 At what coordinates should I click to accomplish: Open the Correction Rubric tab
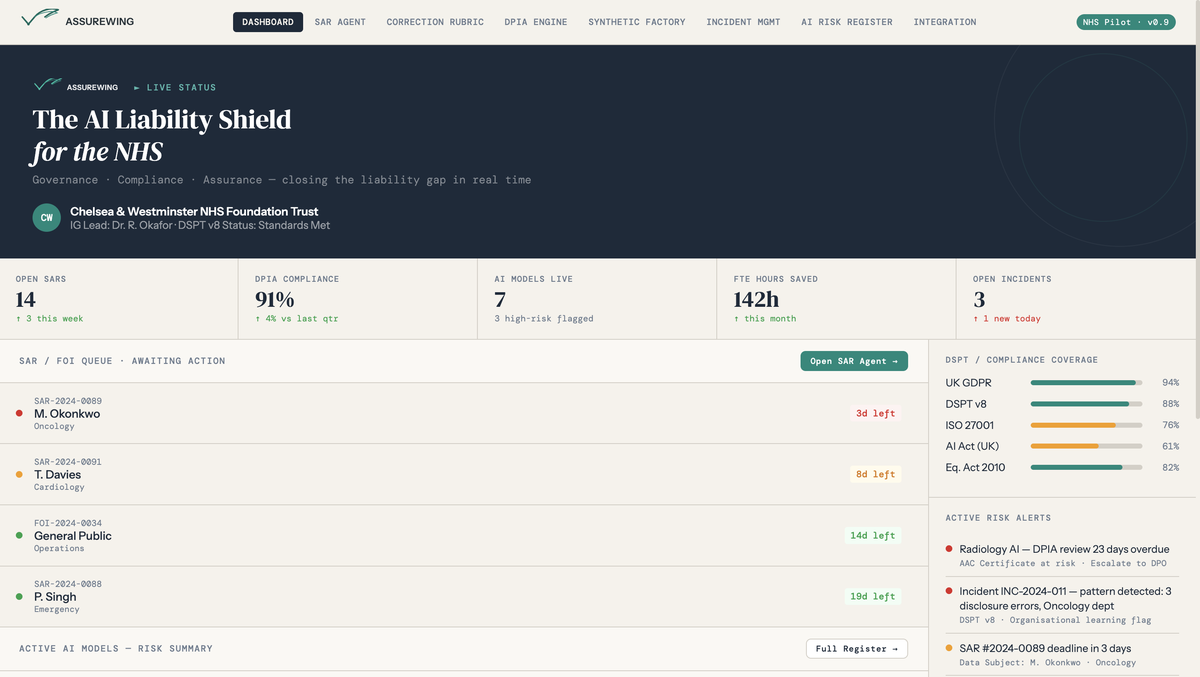point(435,22)
